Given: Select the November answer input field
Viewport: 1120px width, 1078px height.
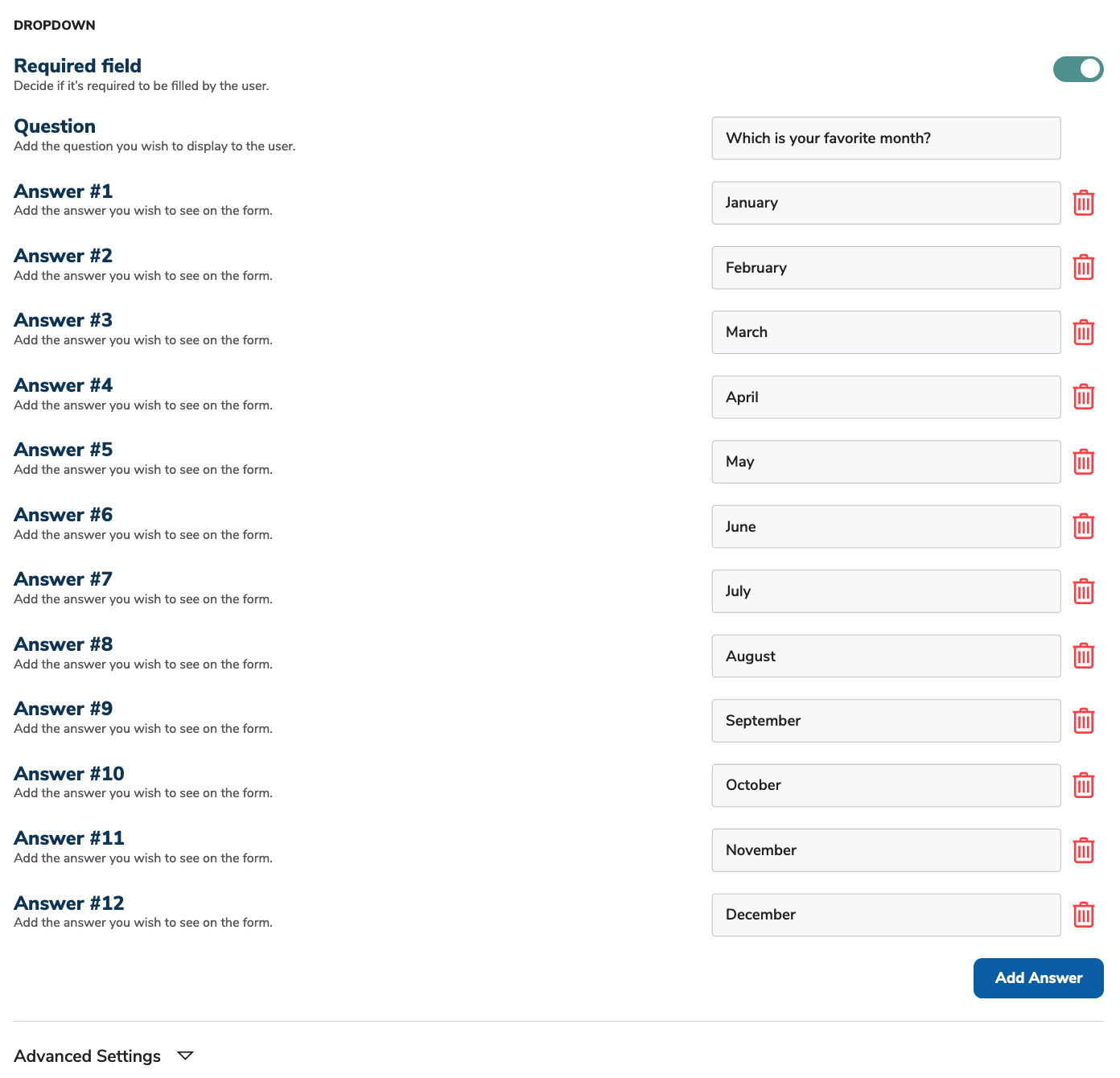Looking at the screenshot, I should click(x=885, y=850).
